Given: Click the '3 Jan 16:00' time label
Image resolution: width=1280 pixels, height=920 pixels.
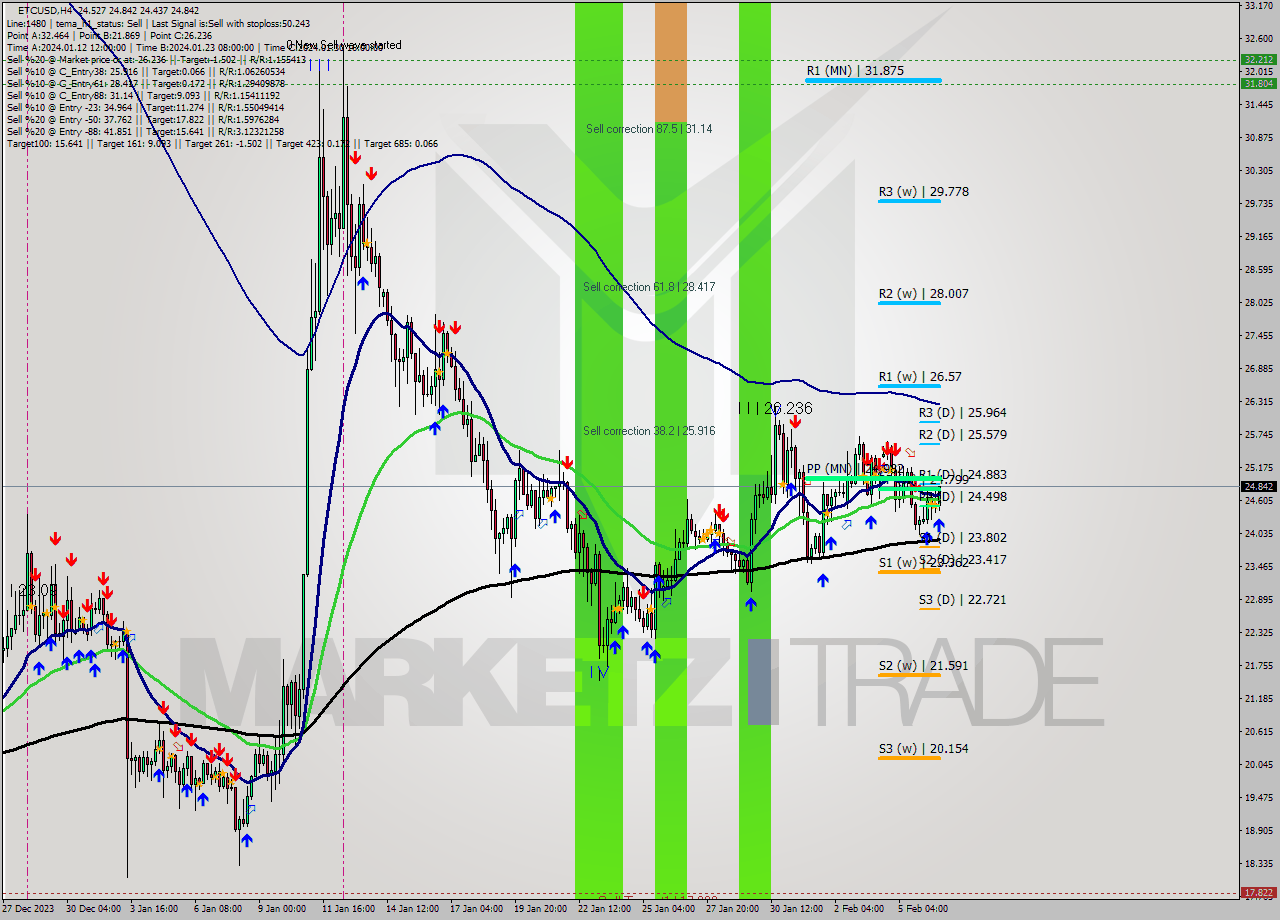Looking at the screenshot, I should tap(154, 909).
